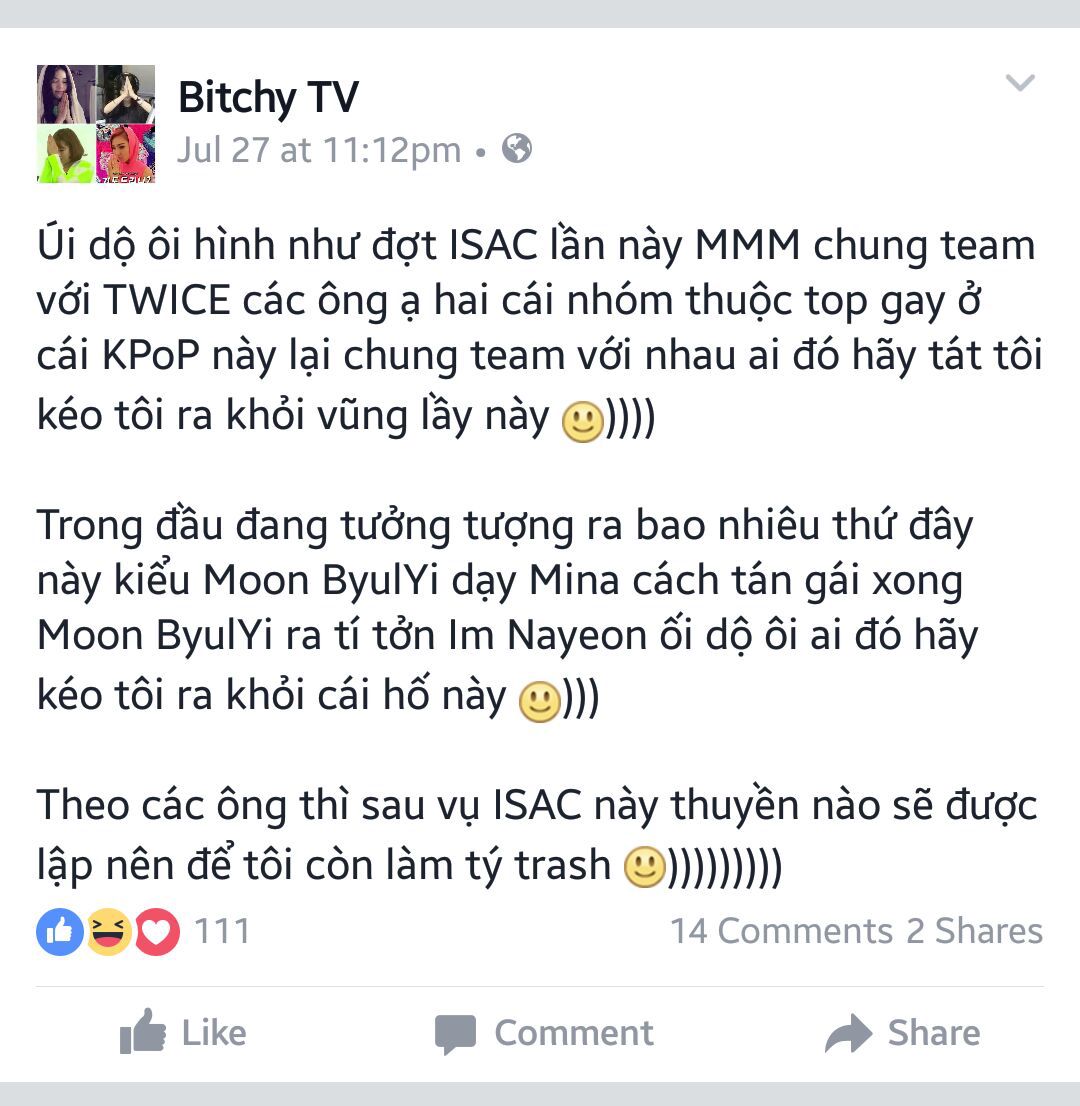Click the smiley emoji in first paragraph
The height and width of the screenshot is (1106, 1080).
(583, 422)
